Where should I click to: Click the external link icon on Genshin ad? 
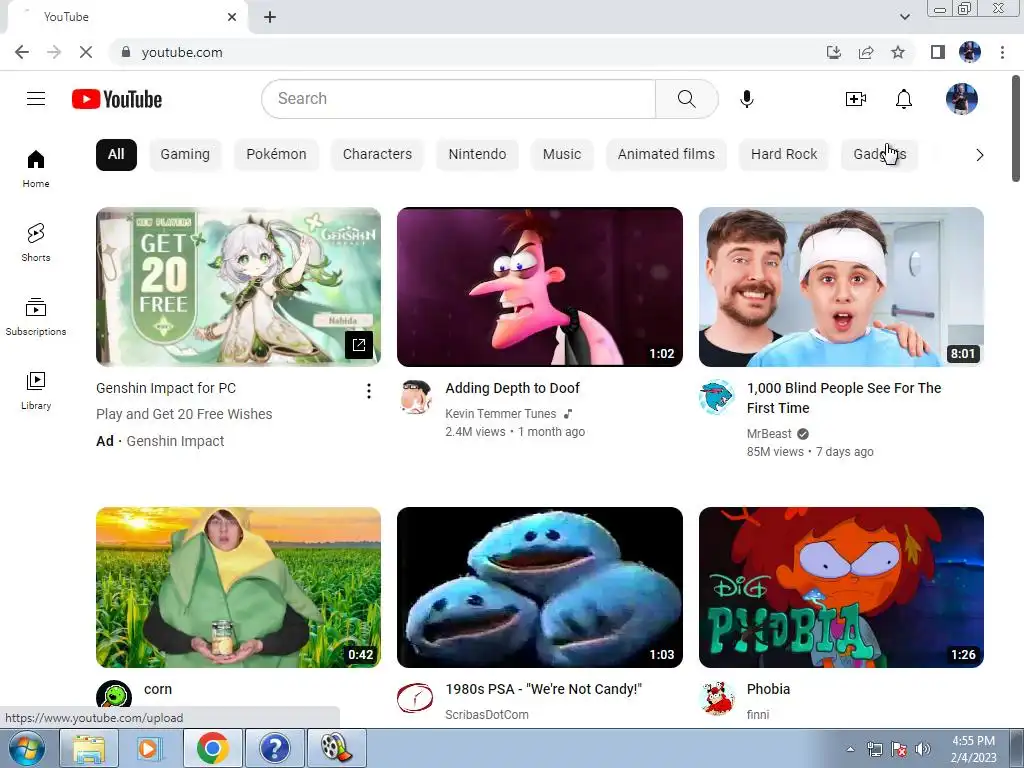pos(359,345)
